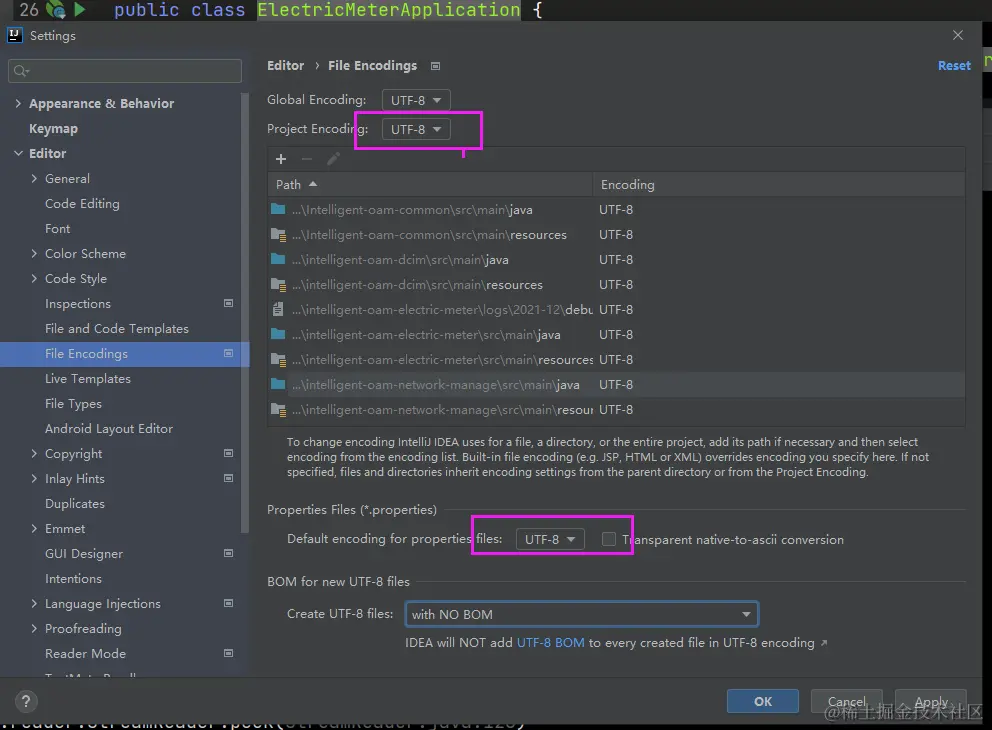
Task: Open the UTF-8 BOM link
Action: [x=550, y=643]
